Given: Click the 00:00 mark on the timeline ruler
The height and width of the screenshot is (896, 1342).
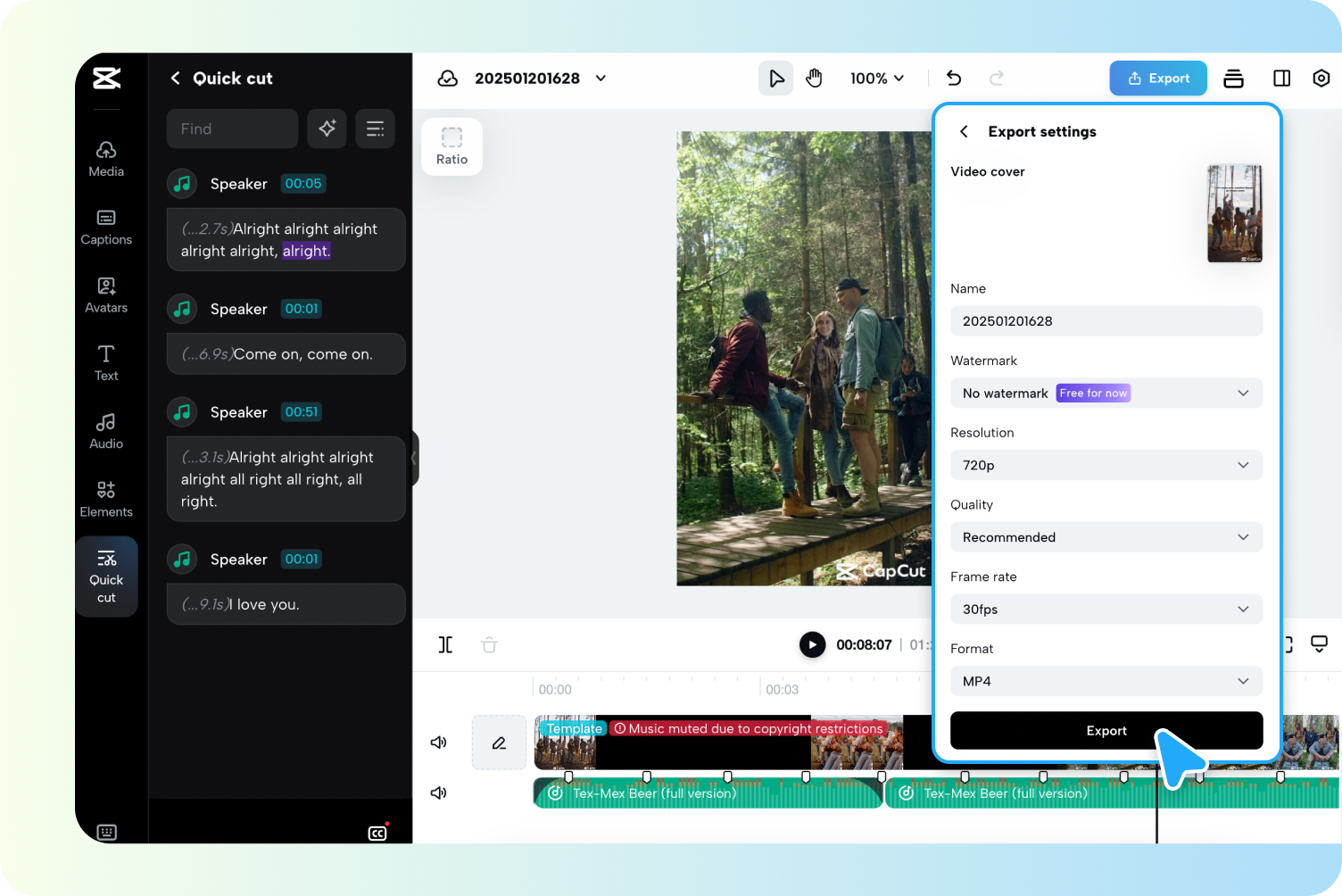Looking at the screenshot, I should (x=555, y=690).
